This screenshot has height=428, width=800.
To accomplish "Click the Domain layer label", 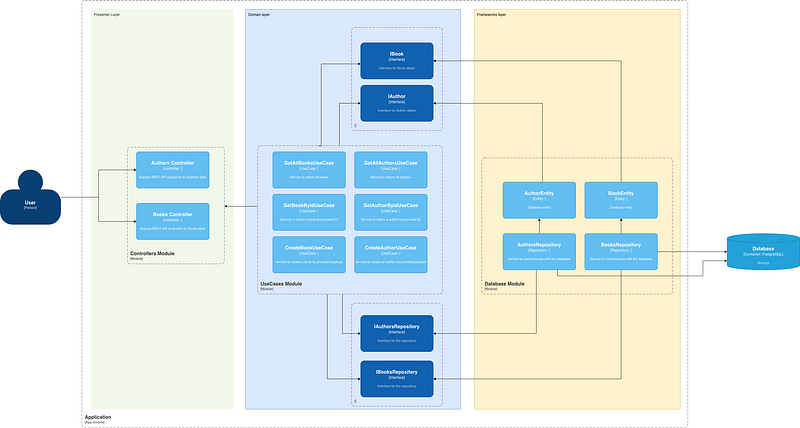I will [x=259, y=15].
